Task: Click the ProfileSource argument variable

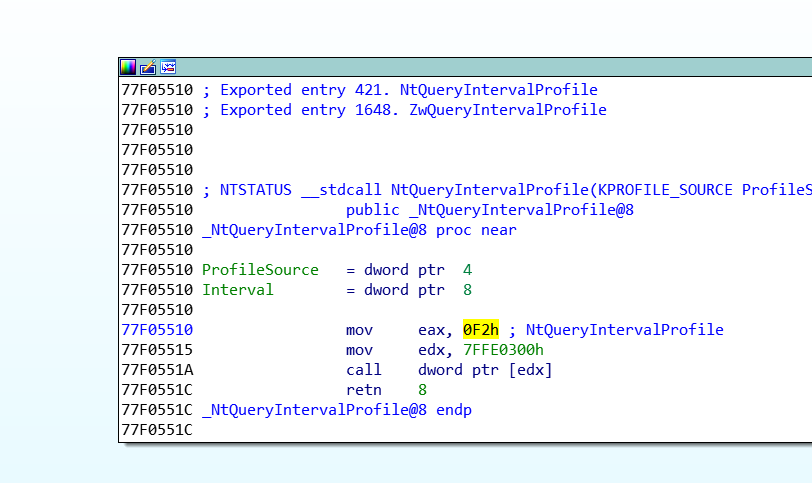Action: click(x=260, y=270)
